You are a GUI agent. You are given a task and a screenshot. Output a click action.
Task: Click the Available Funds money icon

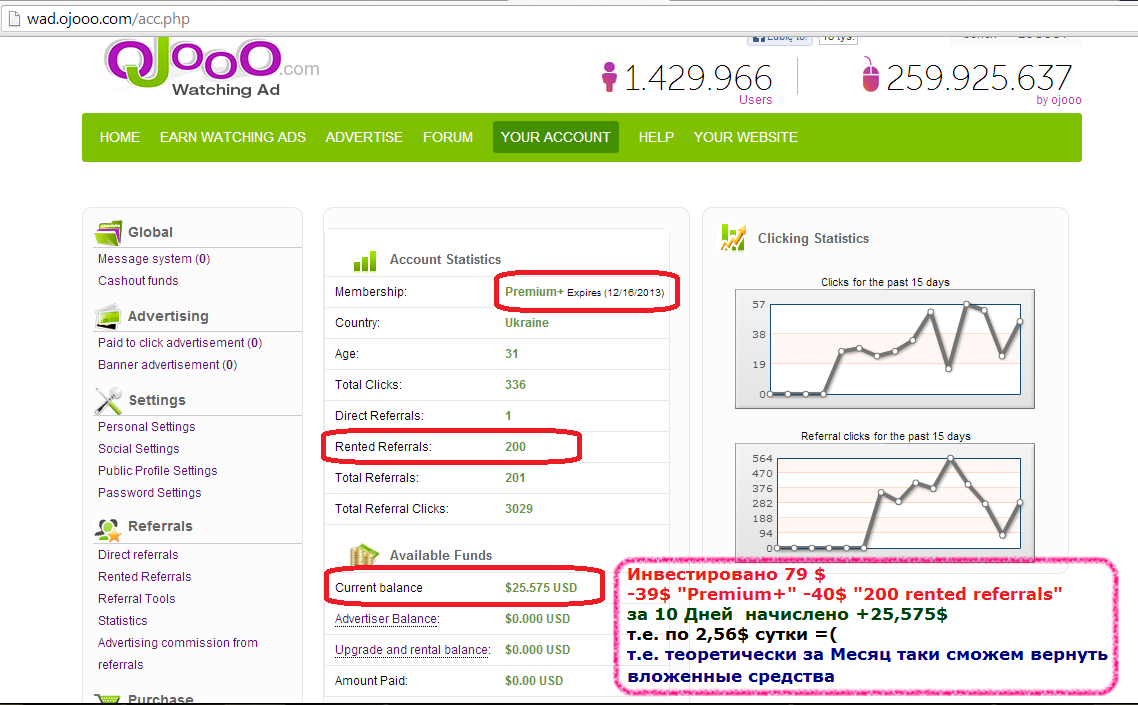click(364, 555)
